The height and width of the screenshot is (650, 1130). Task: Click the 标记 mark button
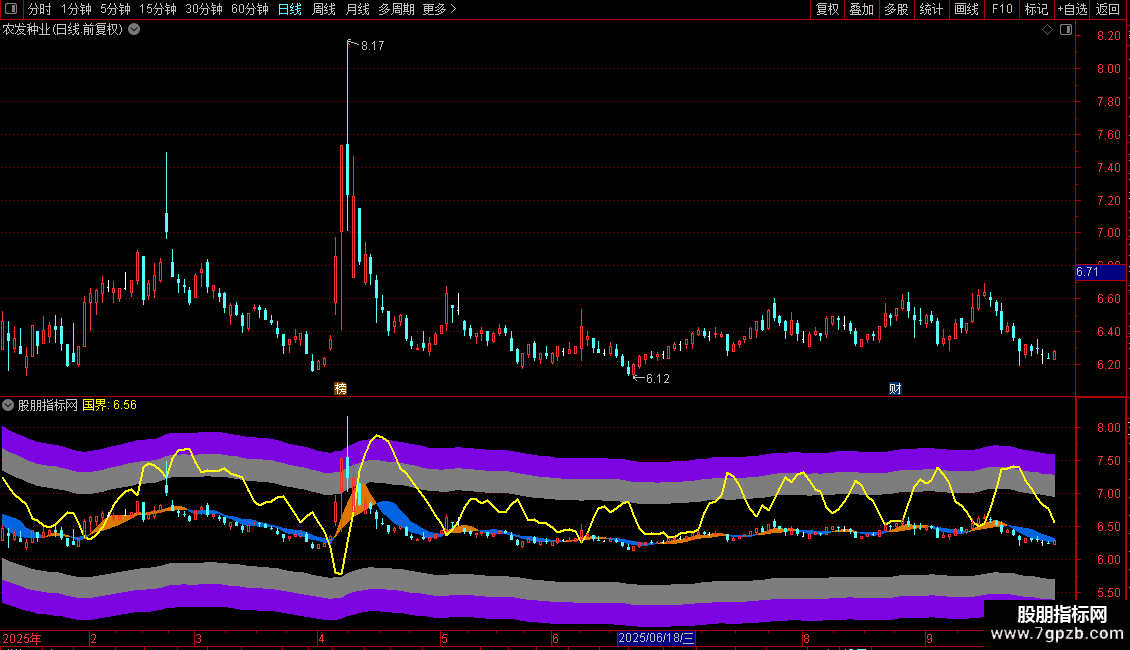(x=1036, y=9)
